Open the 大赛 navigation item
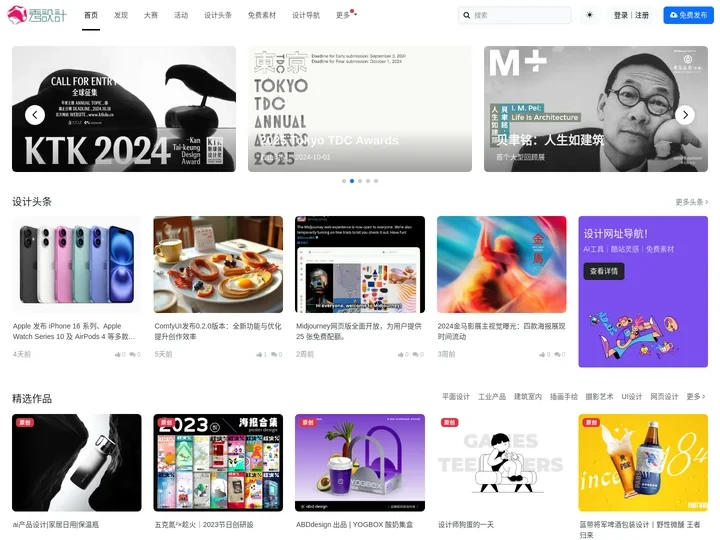Image resolution: width=720 pixels, height=540 pixels. pos(151,15)
